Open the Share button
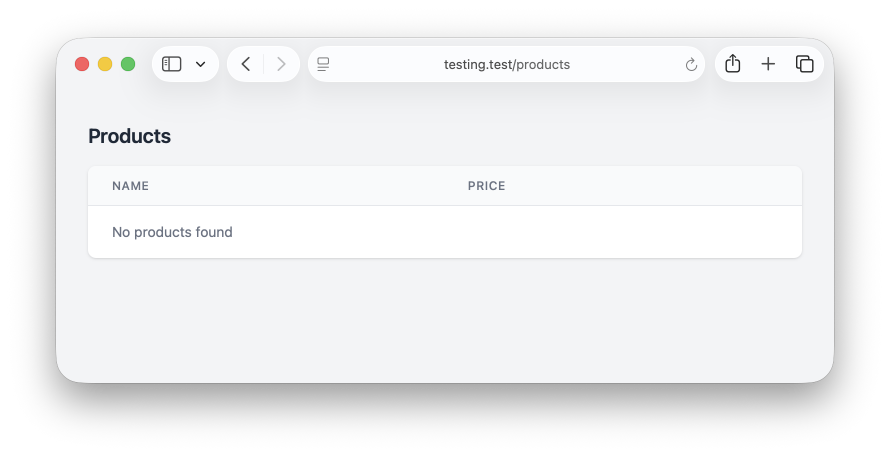Viewport: 890px width, 457px height. point(732,64)
